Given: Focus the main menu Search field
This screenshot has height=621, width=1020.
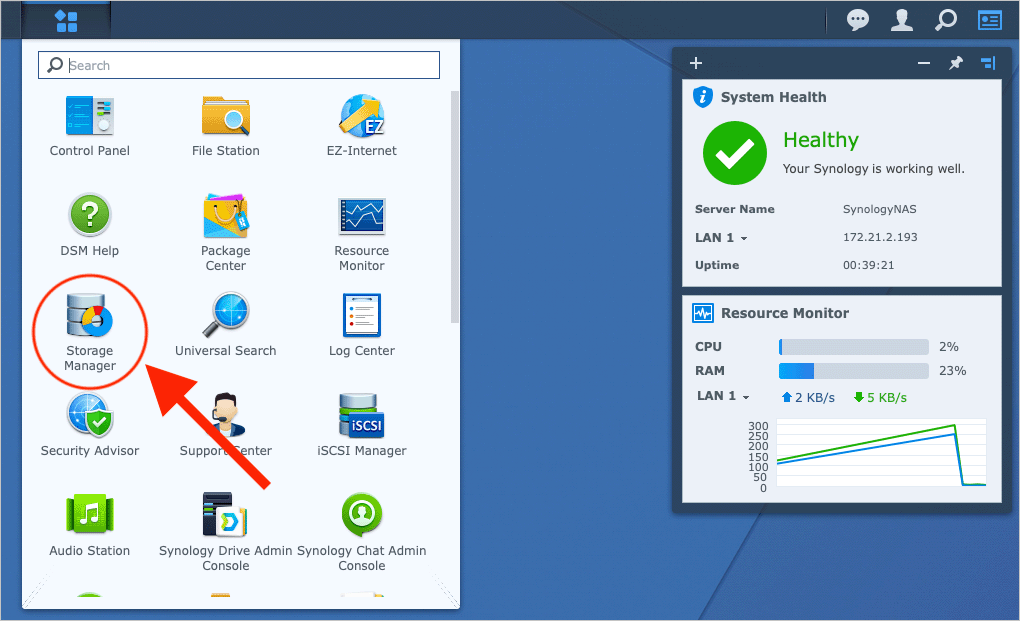Looking at the screenshot, I should coord(239,65).
